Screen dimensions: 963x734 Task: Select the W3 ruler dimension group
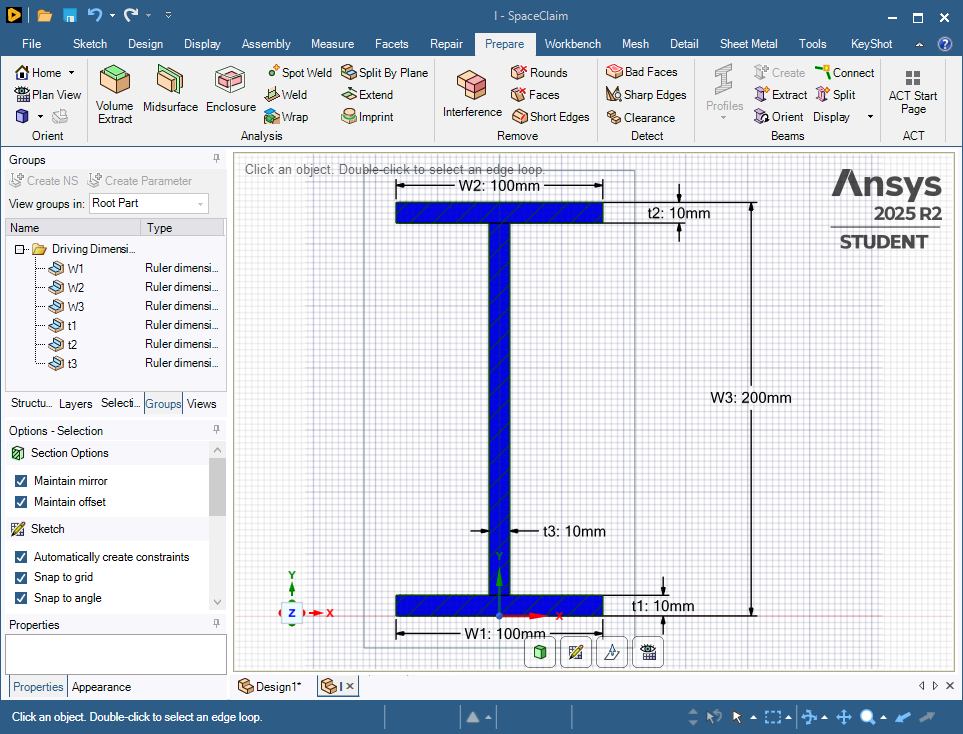[x=75, y=306]
